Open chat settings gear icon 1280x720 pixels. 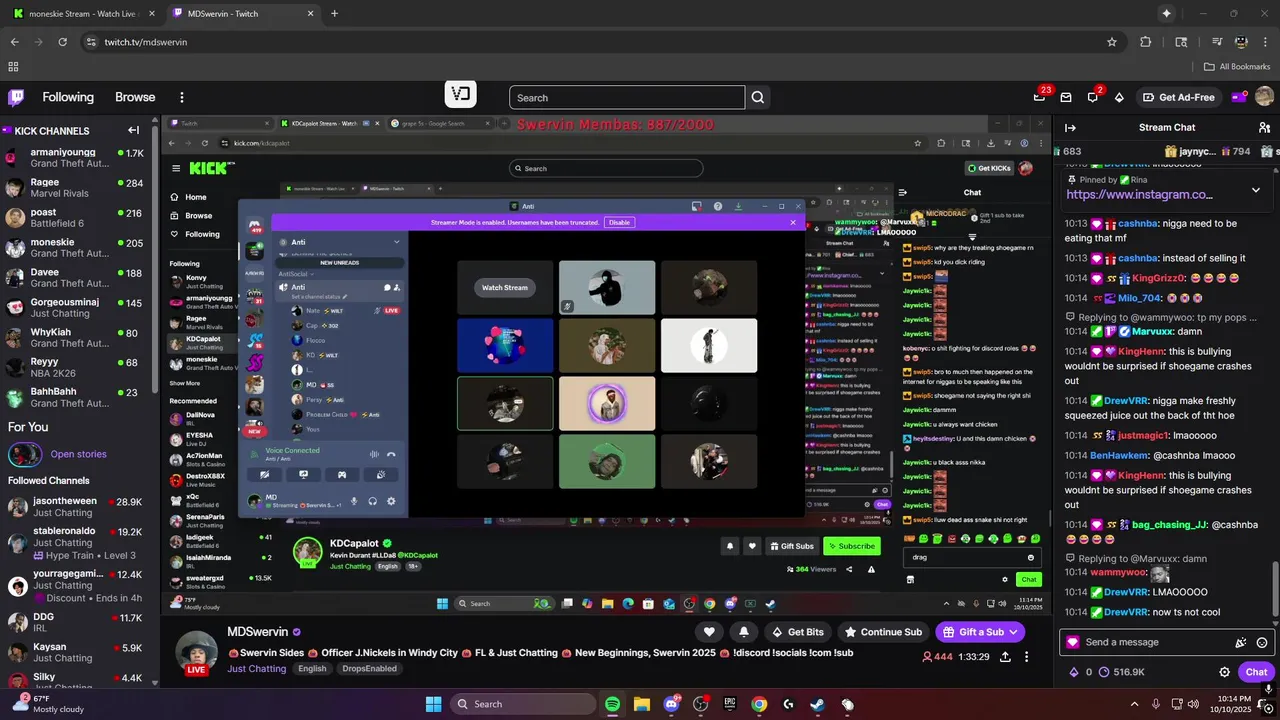coord(1224,672)
